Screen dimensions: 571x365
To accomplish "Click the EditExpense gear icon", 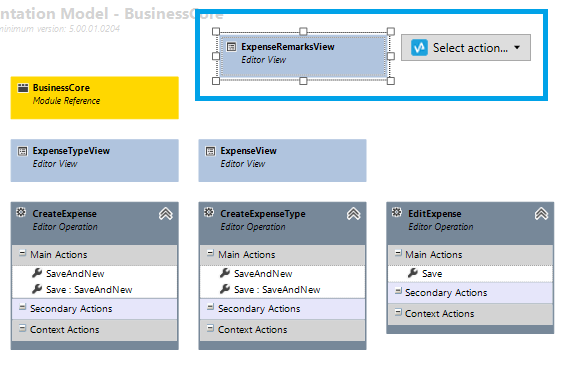I will pyautogui.click(x=397, y=212).
